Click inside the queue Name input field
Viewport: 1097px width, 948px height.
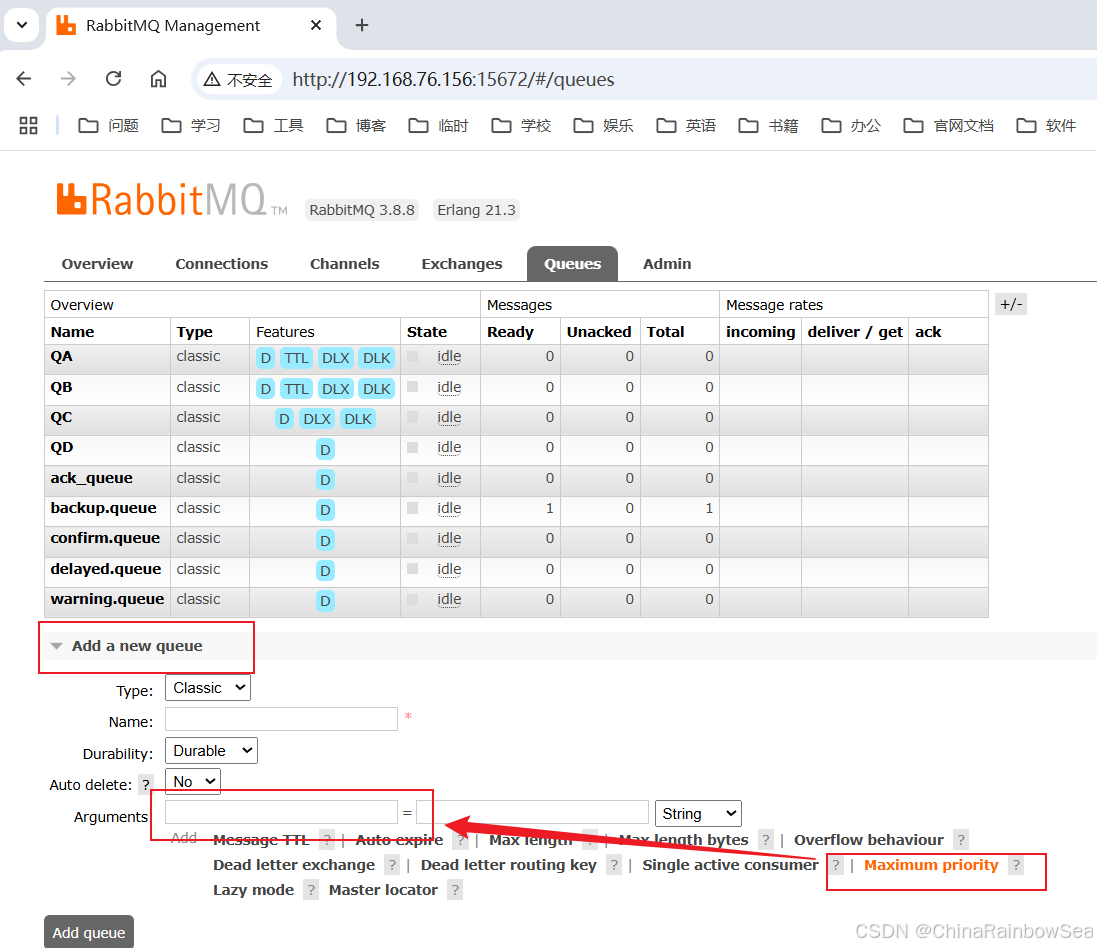(x=281, y=719)
